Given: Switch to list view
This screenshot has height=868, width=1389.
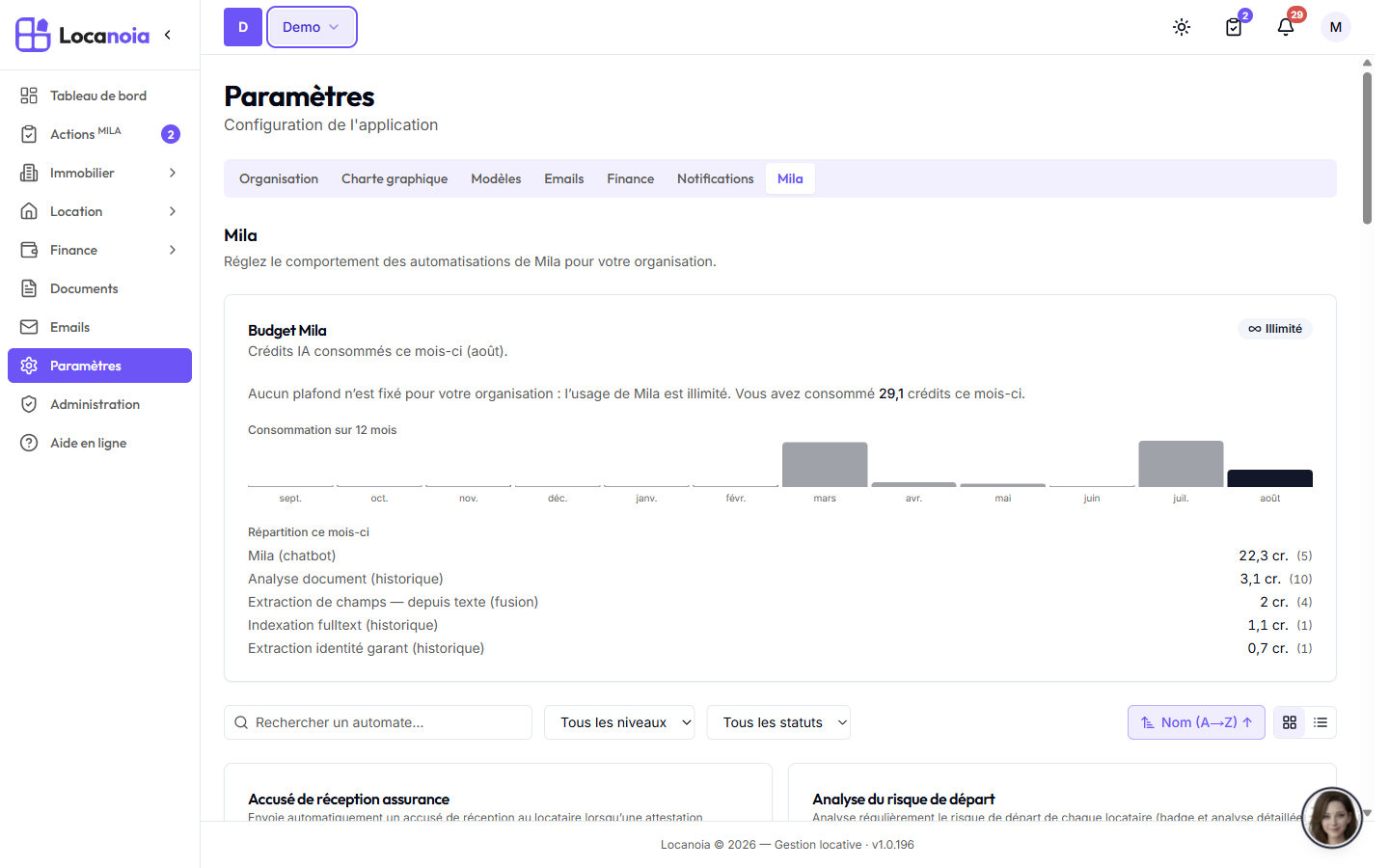Looking at the screenshot, I should click(x=1321, y=722).
